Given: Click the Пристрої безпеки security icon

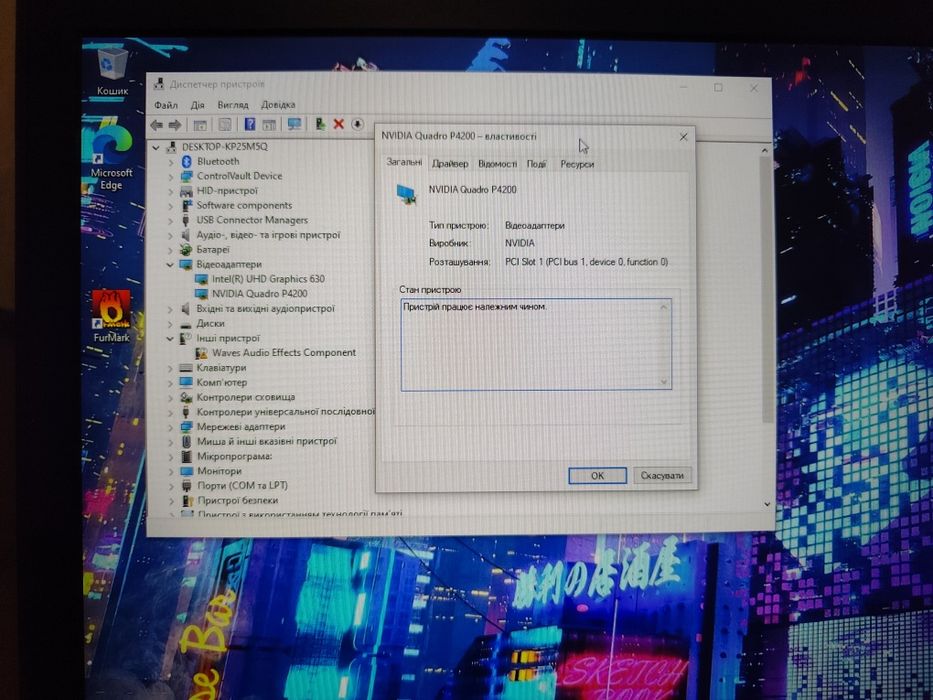Looking at the screenshot, I should (186, 501).
